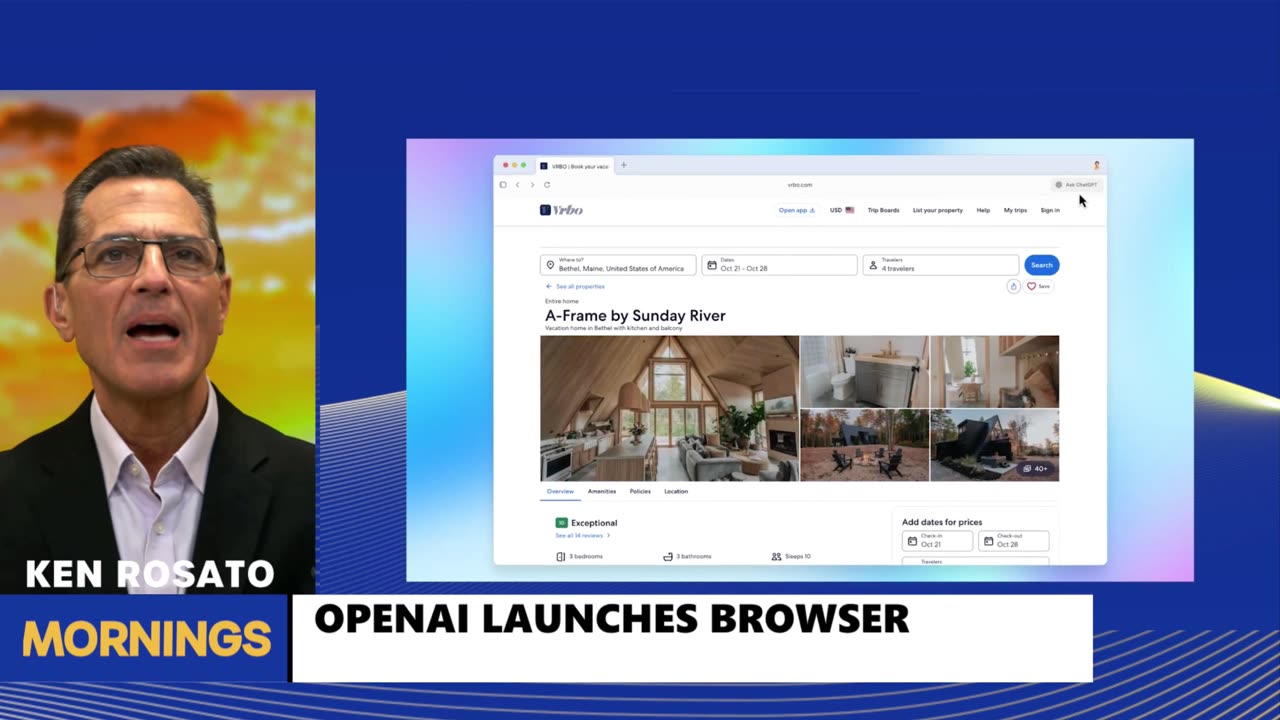
Task: Switch to the Location tab
Action: (676, 492)
